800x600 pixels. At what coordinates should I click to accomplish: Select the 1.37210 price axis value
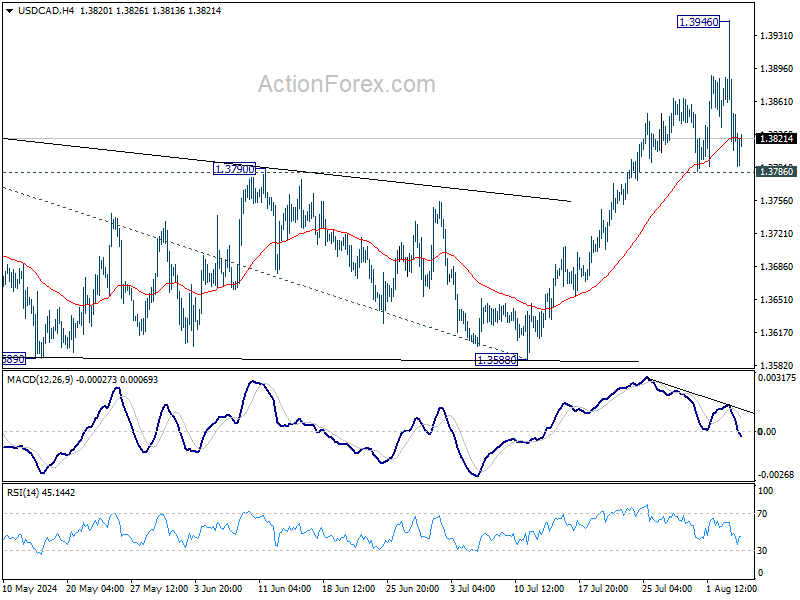point(777,234)
